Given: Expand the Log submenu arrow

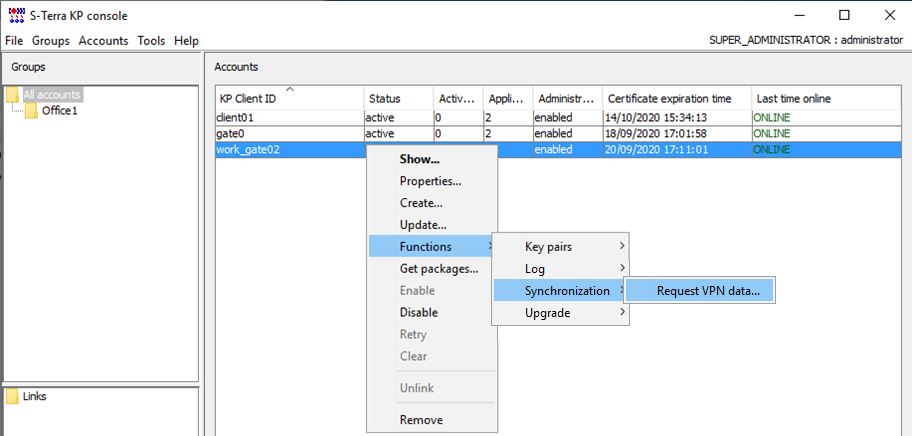Looking at the screenshot, I should click(622, 268).
